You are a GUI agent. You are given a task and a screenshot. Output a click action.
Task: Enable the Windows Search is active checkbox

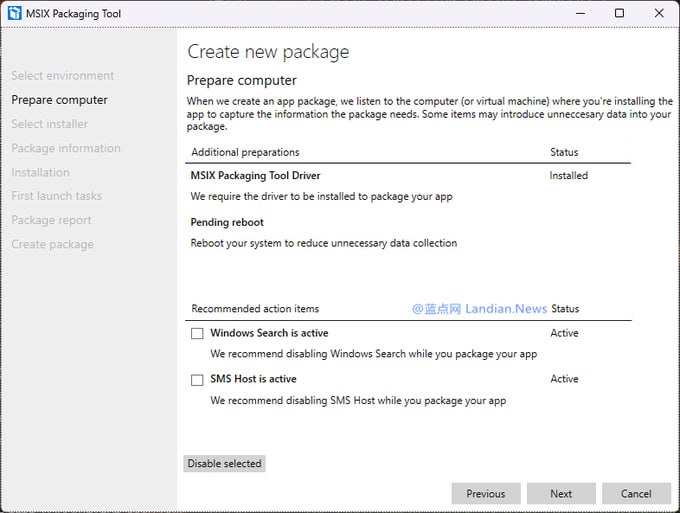[x=197, y=334]
